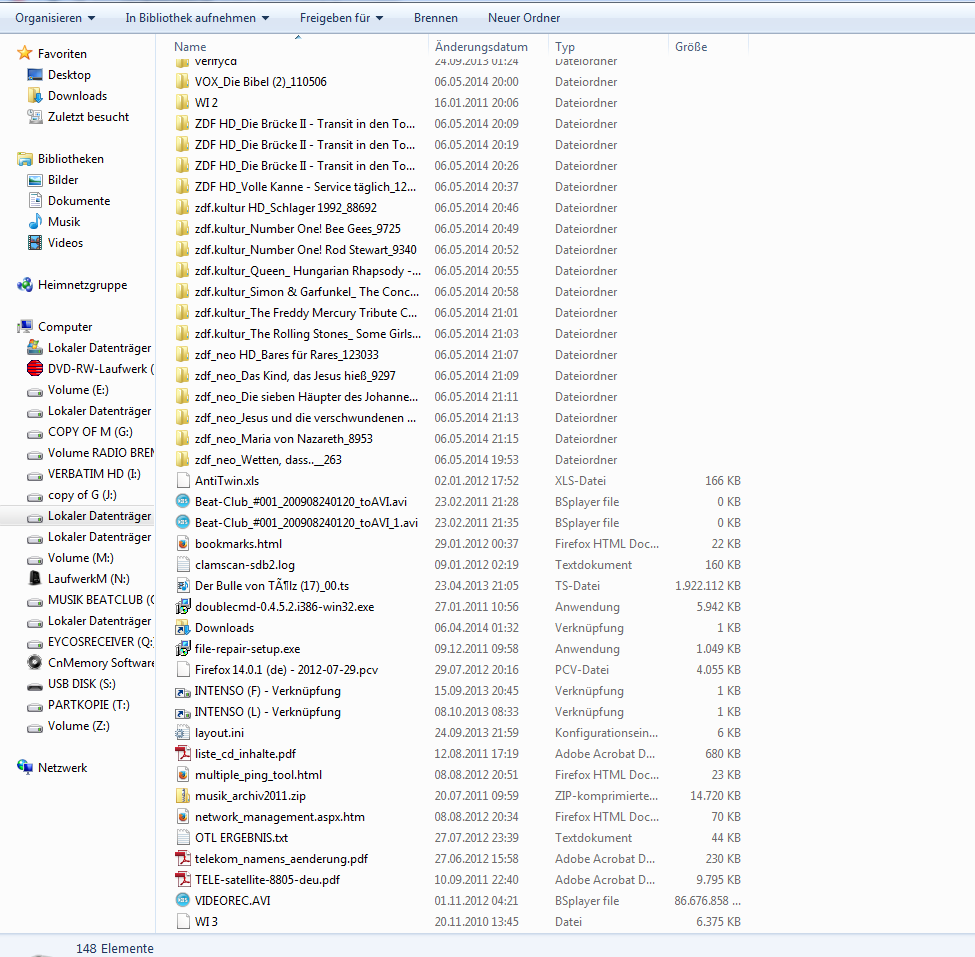Select file clamscan-sdb2.log
Image resolution: width=975 pixels, height=957 pixels.
tap(245, 565)
